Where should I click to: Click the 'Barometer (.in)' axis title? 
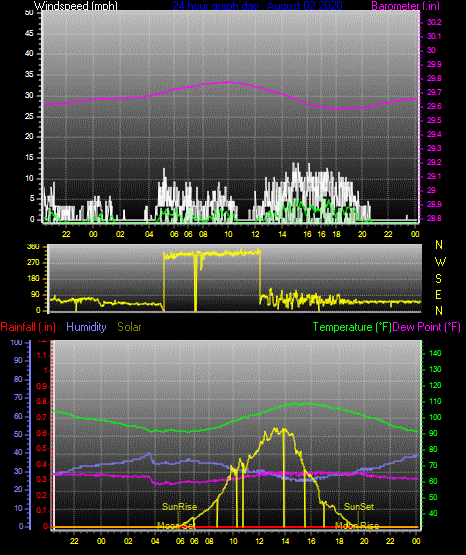point(405,6)
